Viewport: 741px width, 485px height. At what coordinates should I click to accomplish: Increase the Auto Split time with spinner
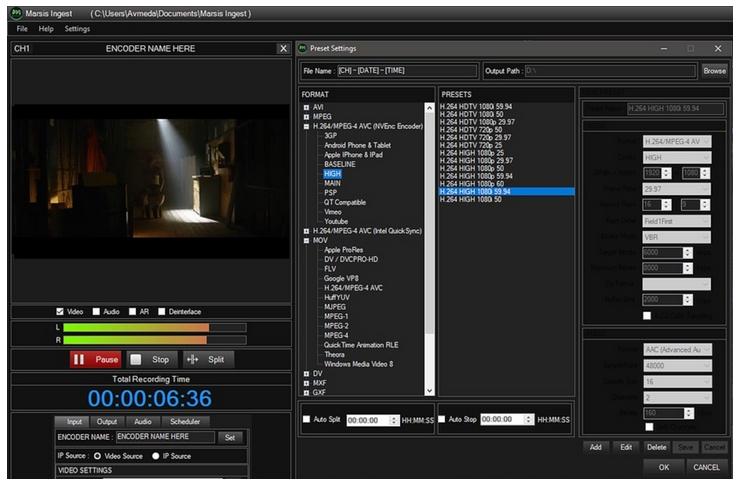394,416
